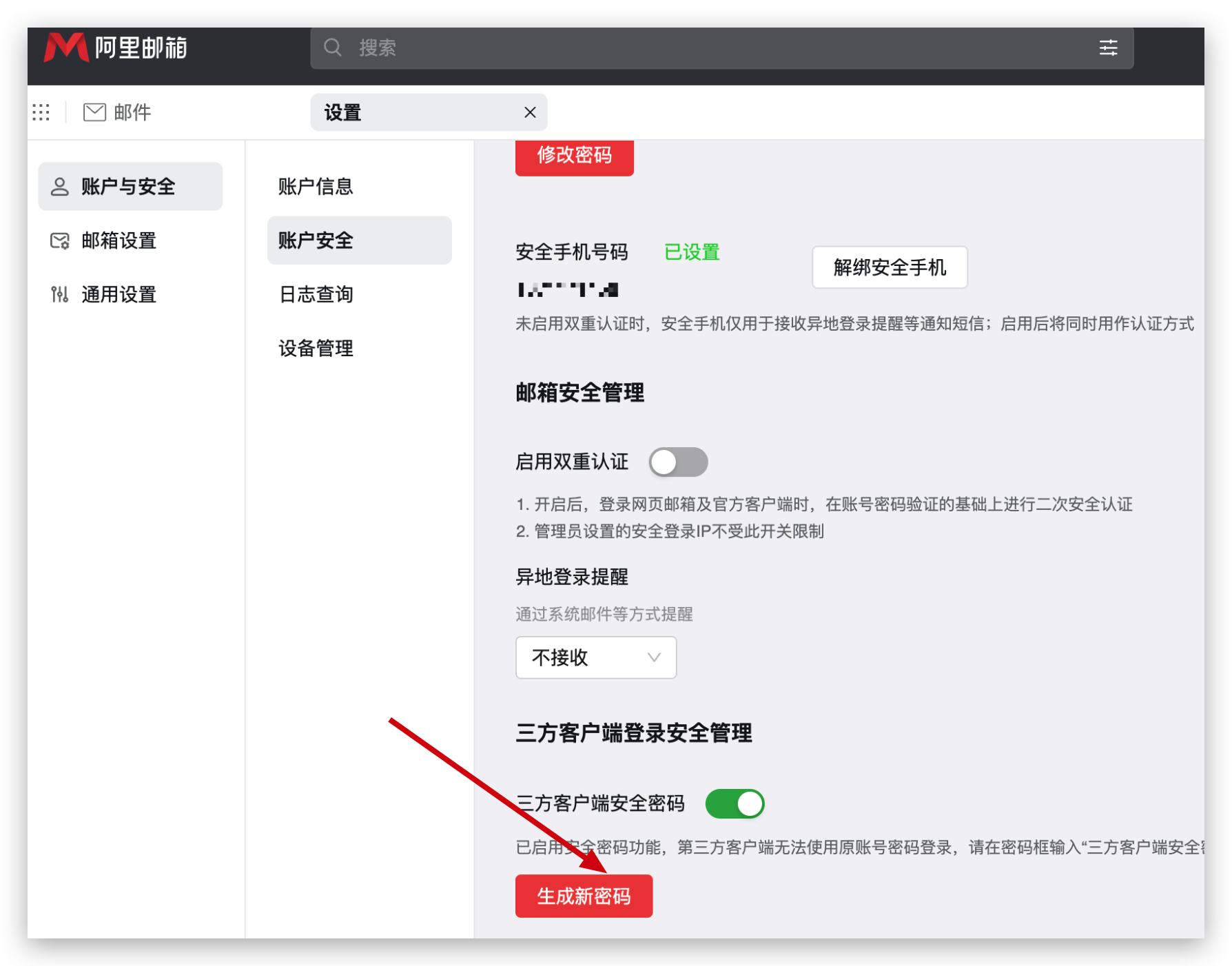
Task: Disable the 三方客户端安全密码 switch
Action: 735,803
